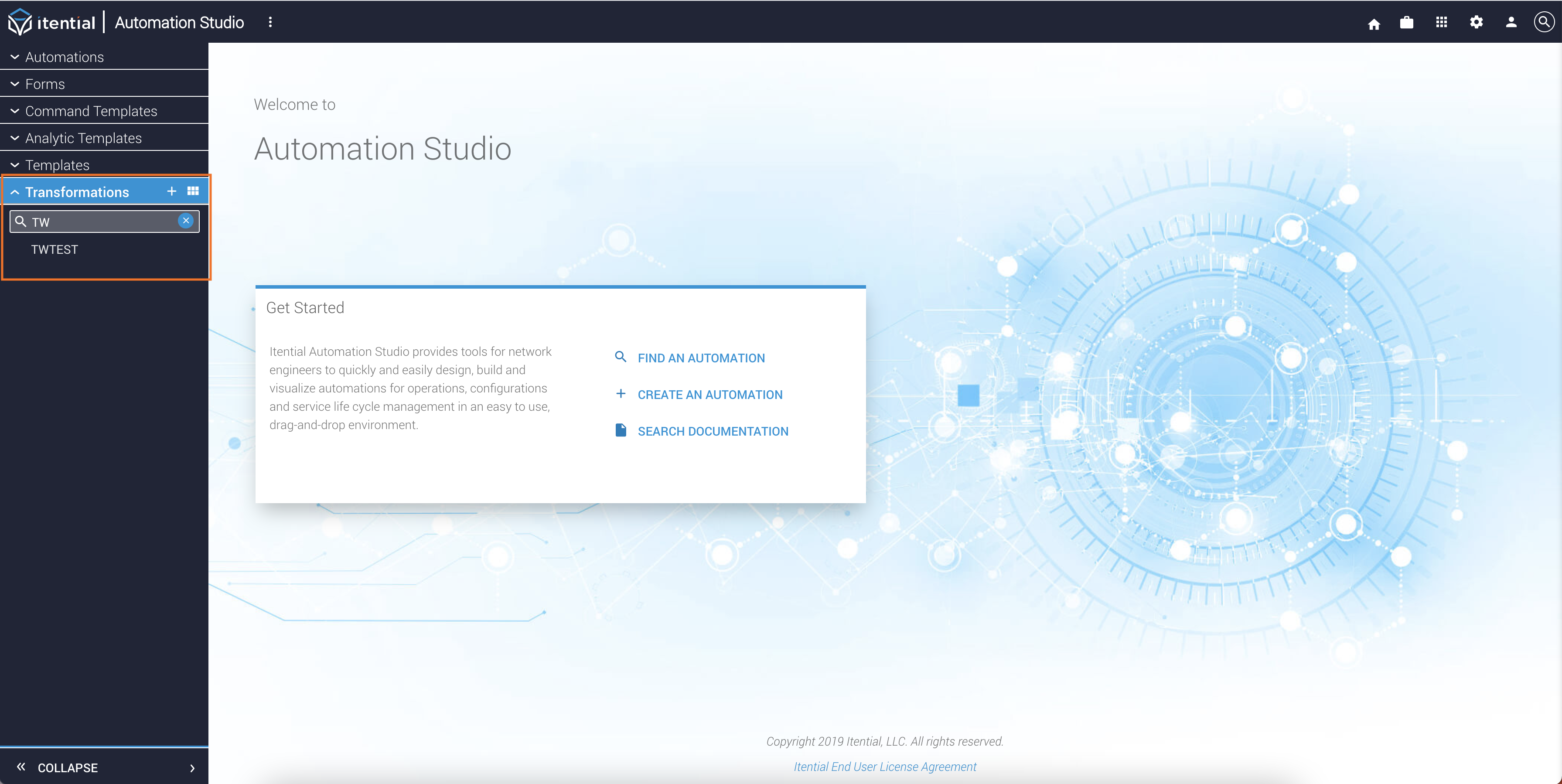The width and height of the screenshot is (1562, 784).
Task: Click the Find An Automation search icon
Action: pos(621,357)
